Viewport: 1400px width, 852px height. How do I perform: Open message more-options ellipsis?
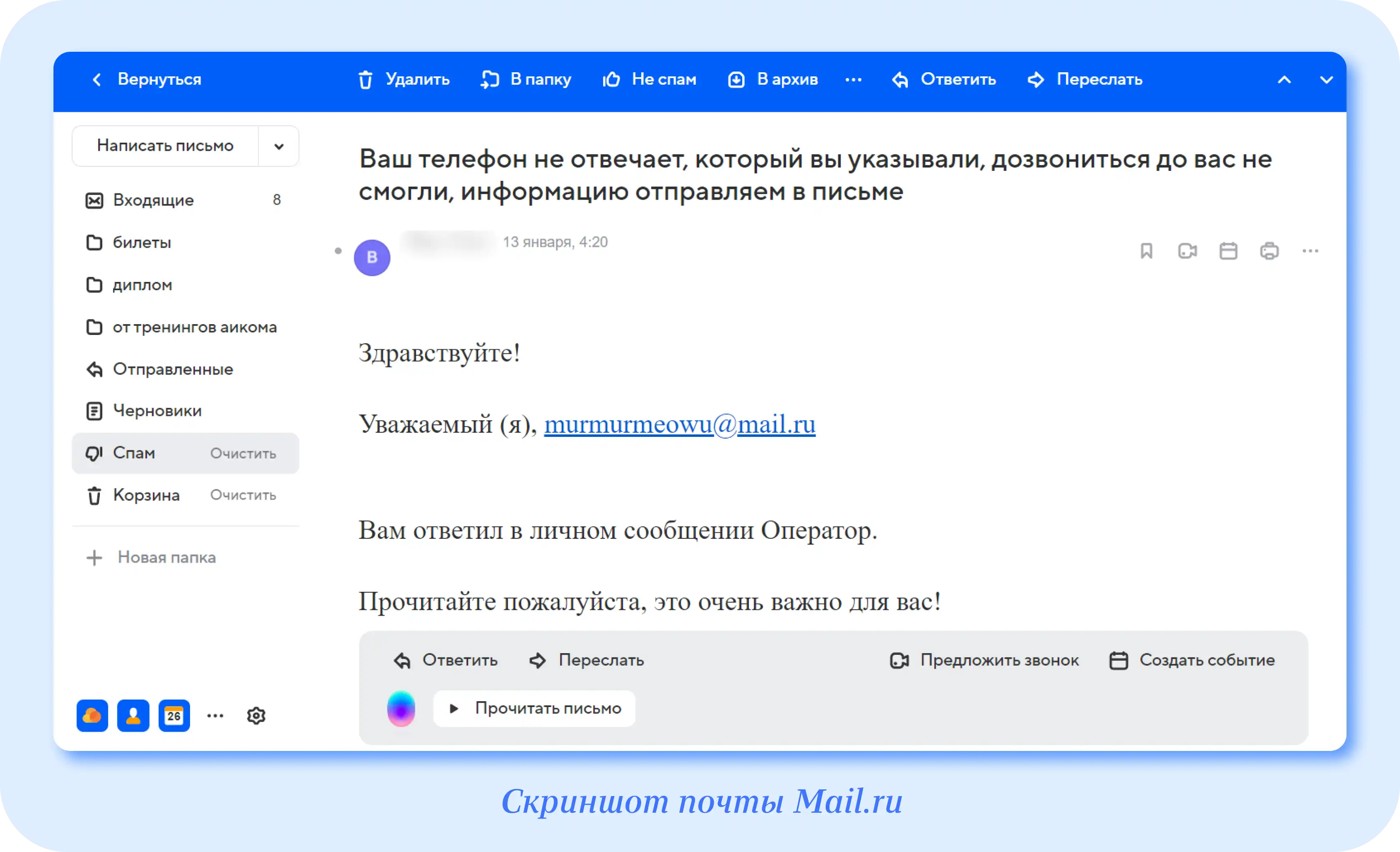click(1310, 251)
